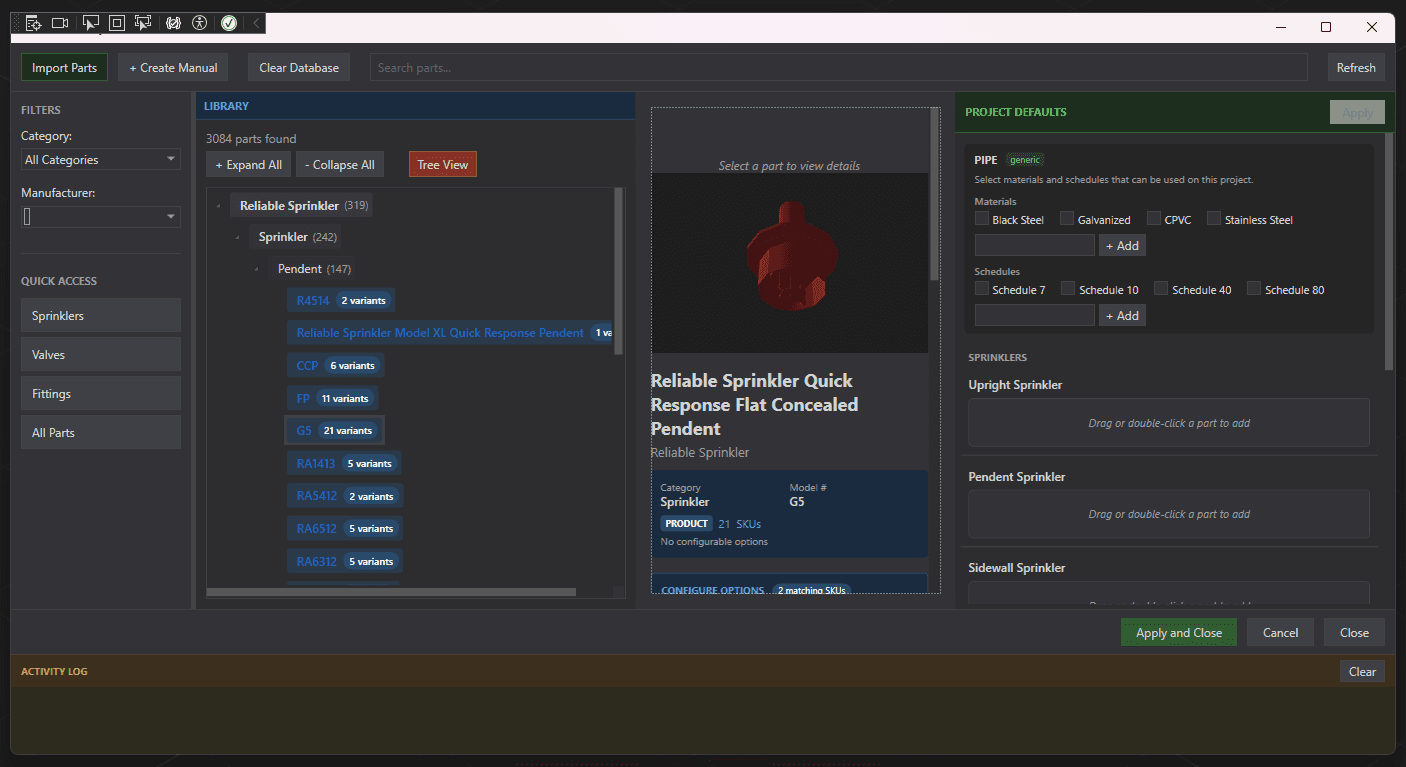
Task: Open Valves quick access filter
Action: 101,354
